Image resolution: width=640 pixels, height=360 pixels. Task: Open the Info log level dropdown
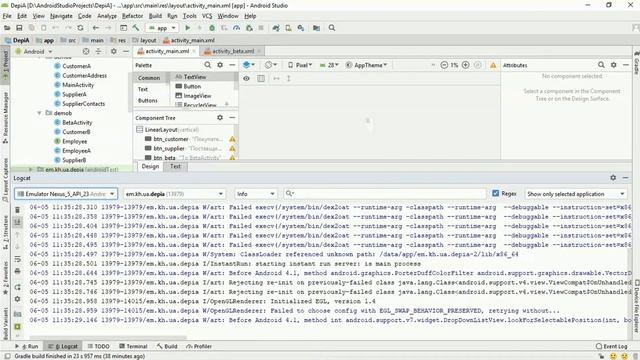pyautogui.click(x=256, y=193)
